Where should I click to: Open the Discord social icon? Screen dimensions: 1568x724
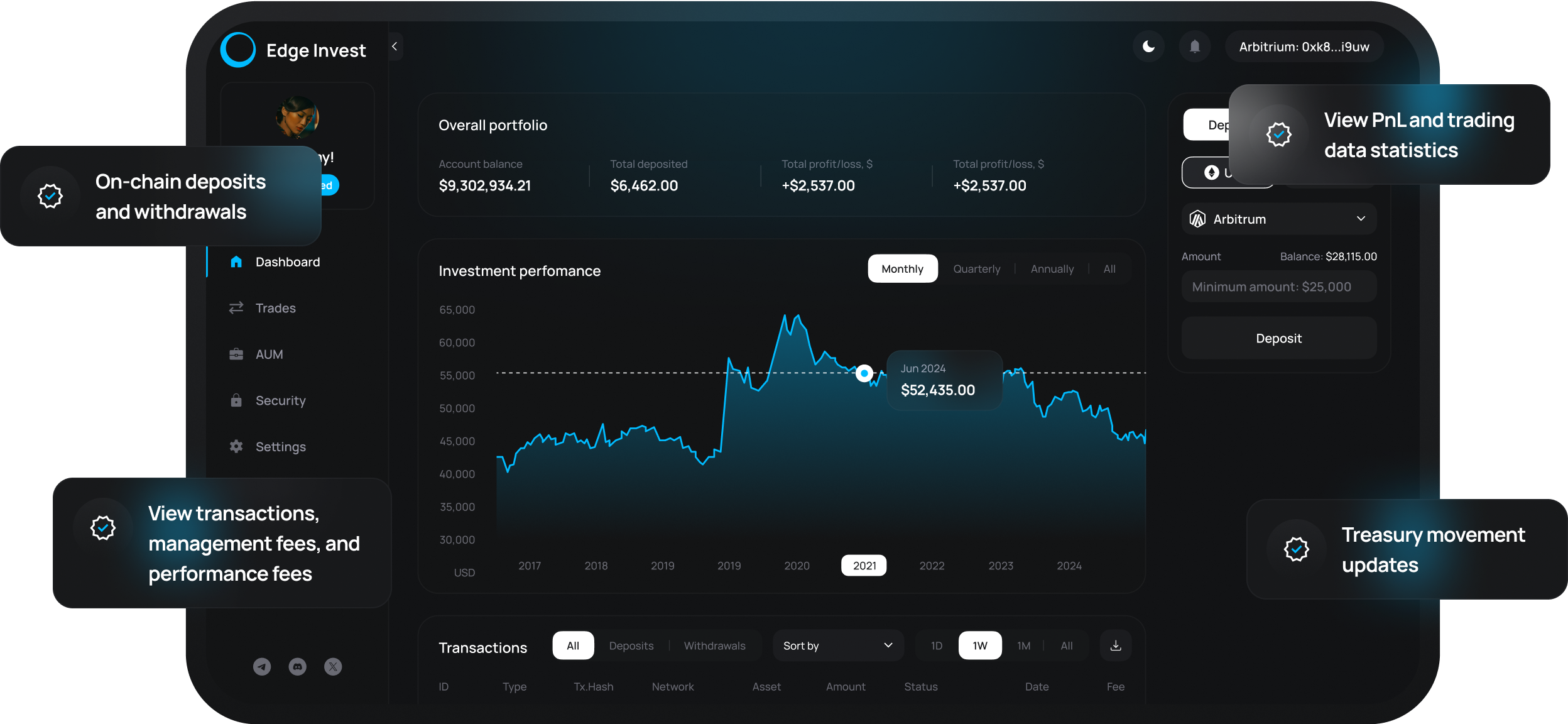point(298,667)
